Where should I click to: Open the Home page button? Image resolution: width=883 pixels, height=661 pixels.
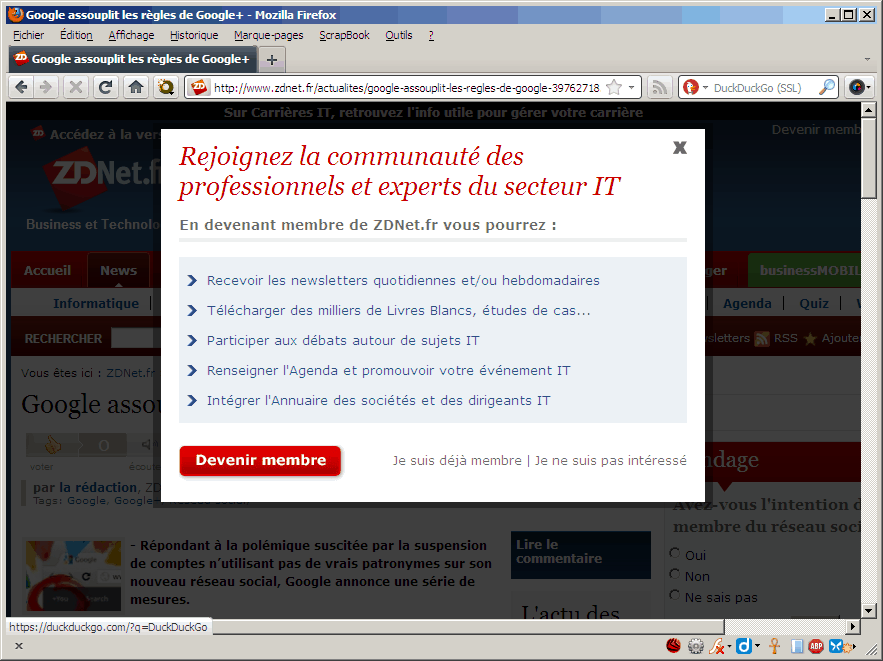coord(136,87)
